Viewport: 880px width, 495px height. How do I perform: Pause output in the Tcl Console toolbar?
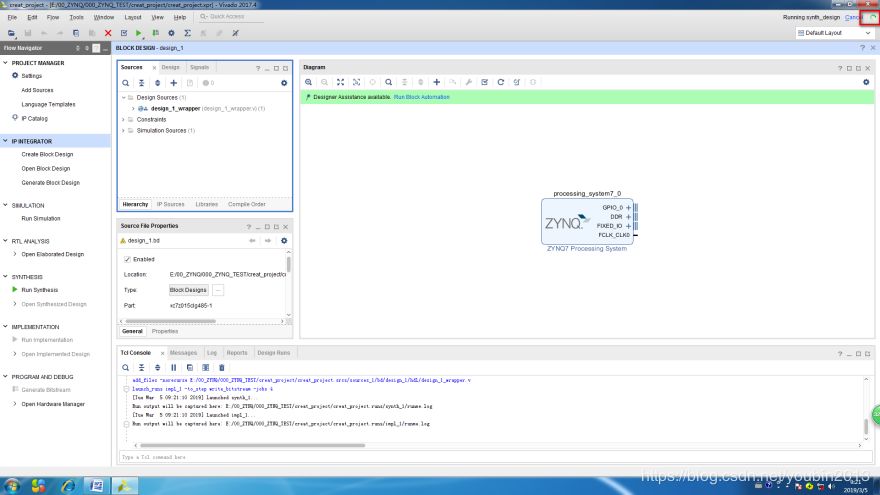coord(173,368)
